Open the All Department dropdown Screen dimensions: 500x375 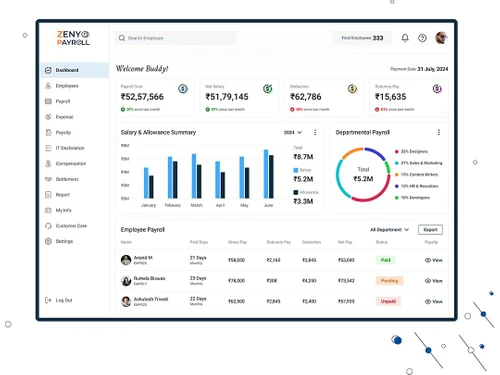point(389,230)
